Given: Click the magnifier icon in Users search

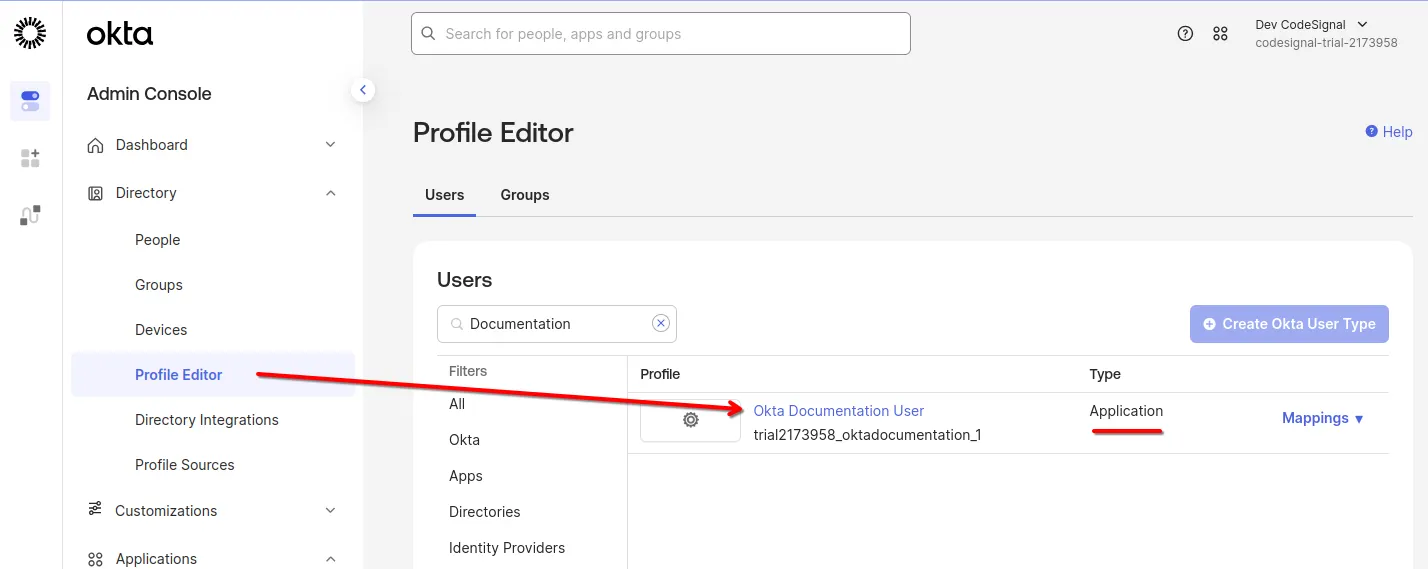Looking at the screenshot, I should pyautogui.click(x=457, y=324).
